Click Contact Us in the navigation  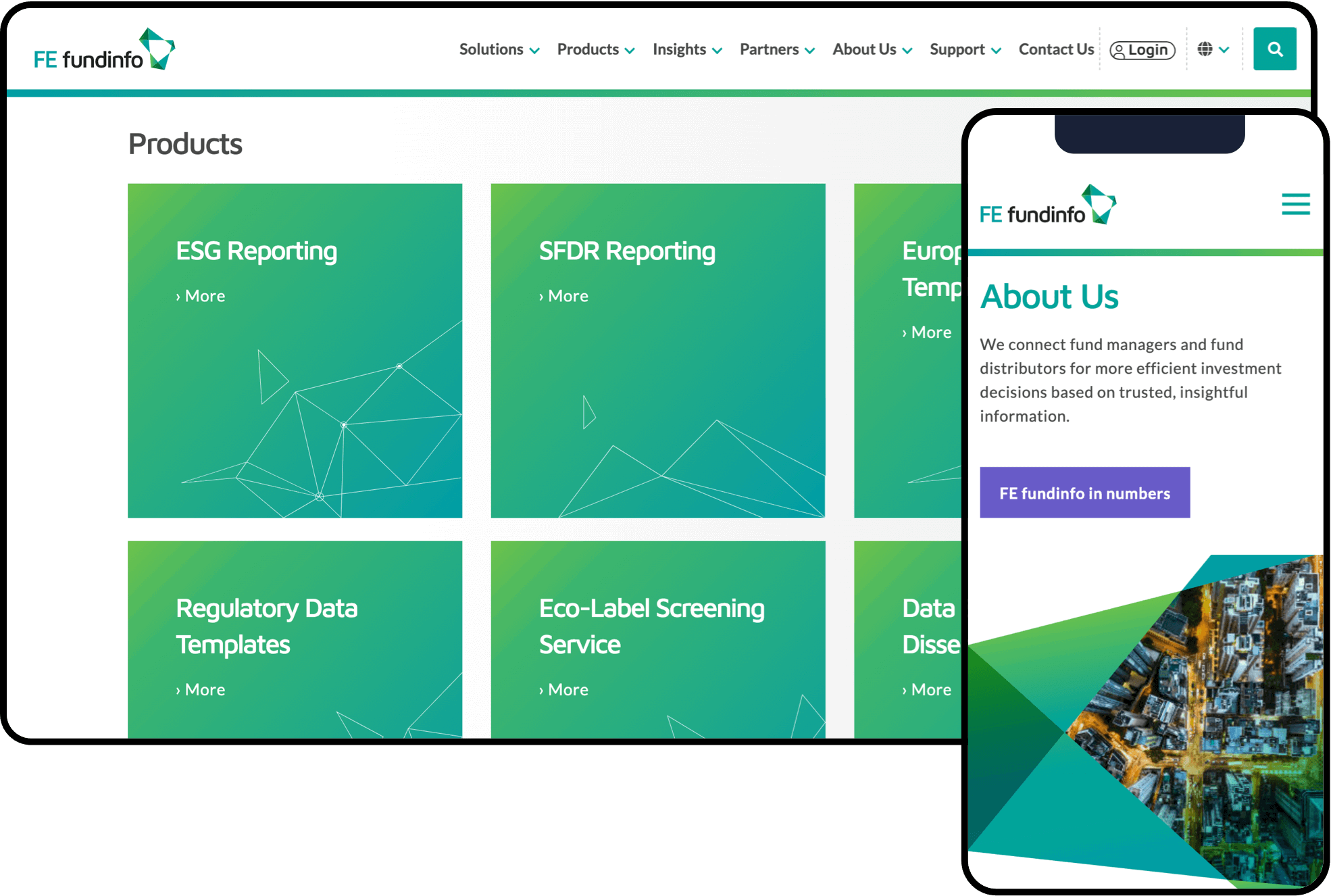pyautogui.click(x=1056, y=49)
